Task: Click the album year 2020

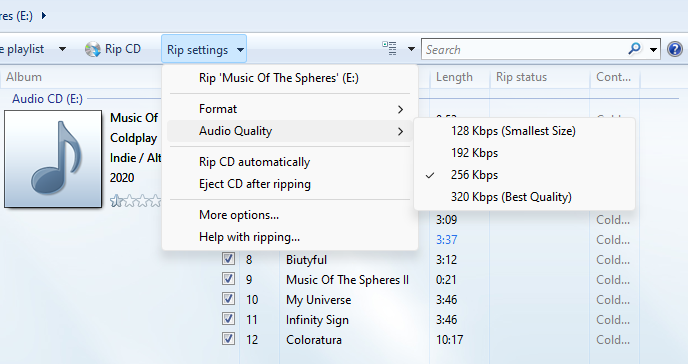Action: (x=122, y=178)
